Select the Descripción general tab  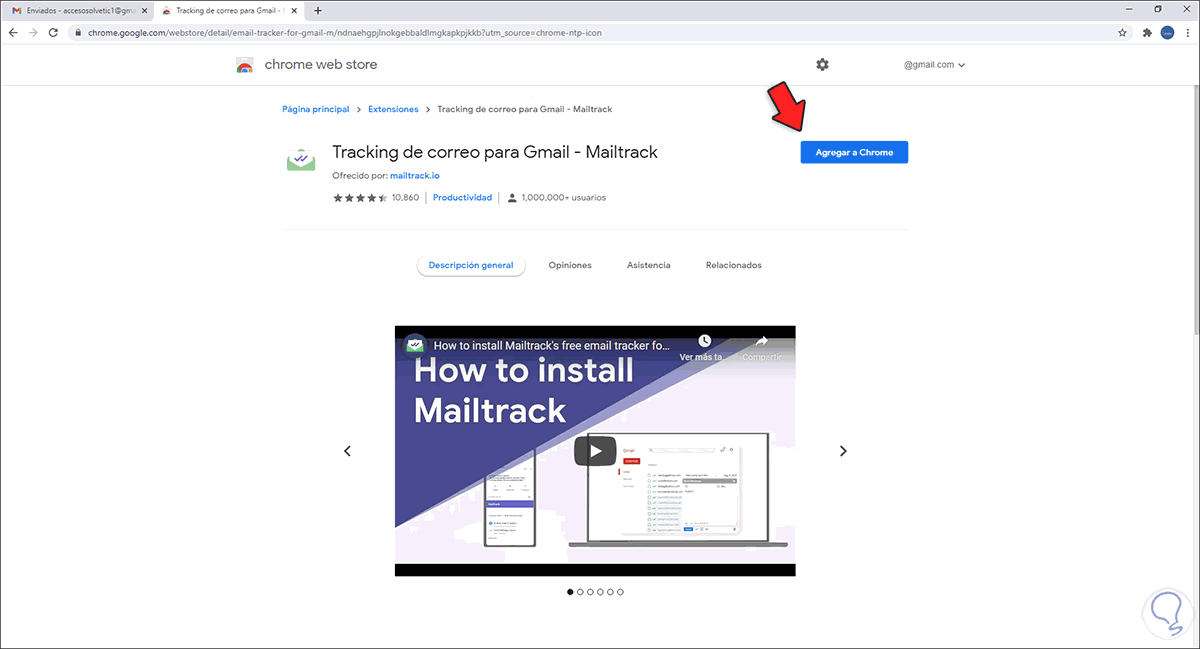(471, 265)
